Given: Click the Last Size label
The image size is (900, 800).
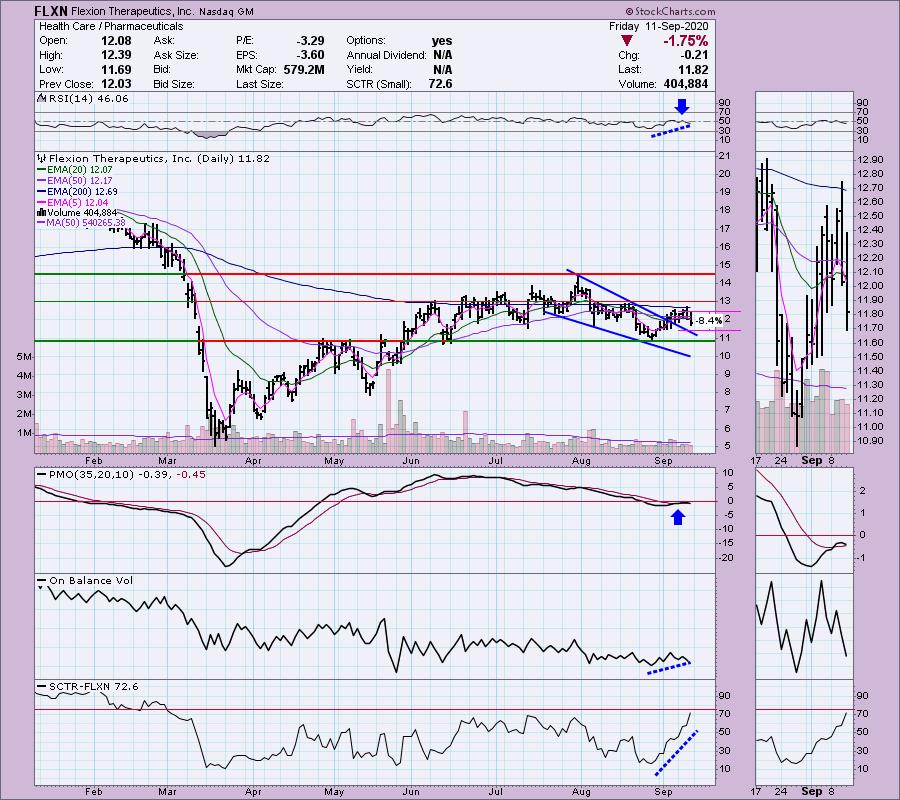Looking at the screenshot, I should tap(259, 84).
